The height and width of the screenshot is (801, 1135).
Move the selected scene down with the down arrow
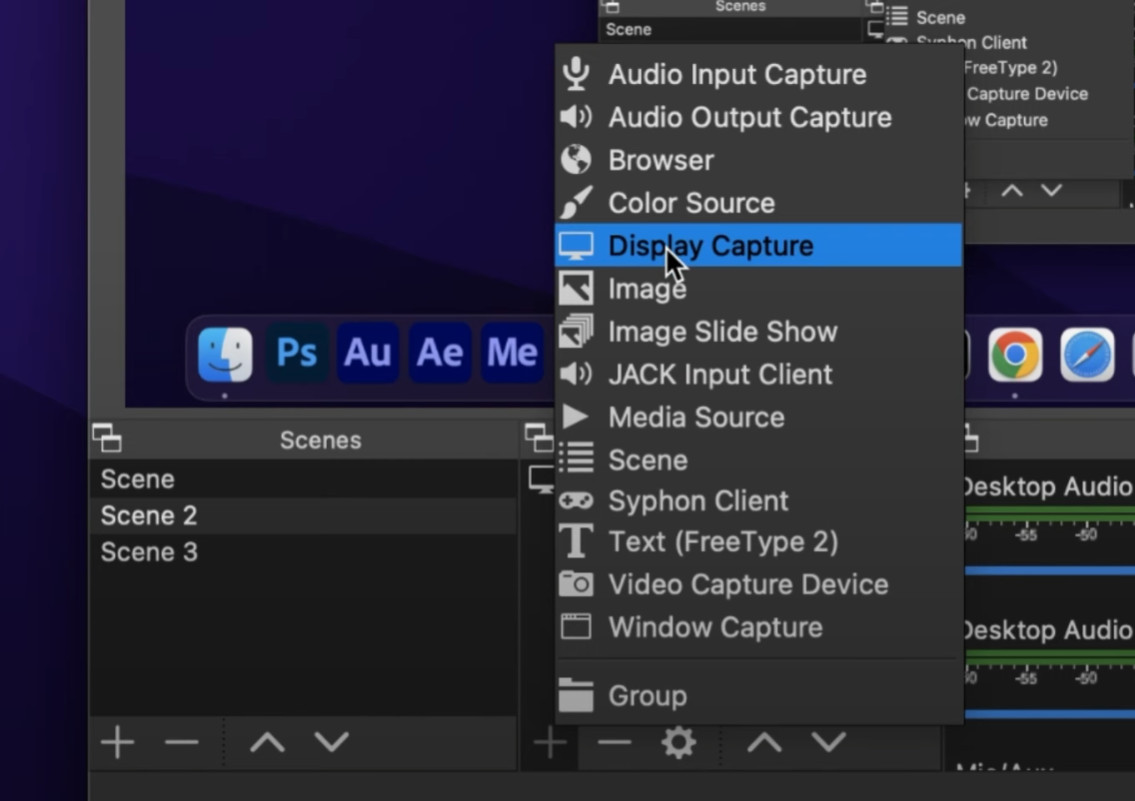point(331,742)
